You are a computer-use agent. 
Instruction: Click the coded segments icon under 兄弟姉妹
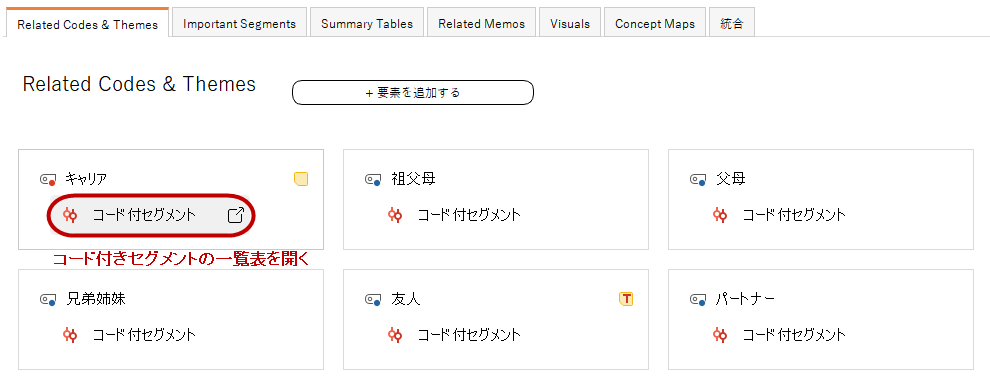(x=70, y=335)
